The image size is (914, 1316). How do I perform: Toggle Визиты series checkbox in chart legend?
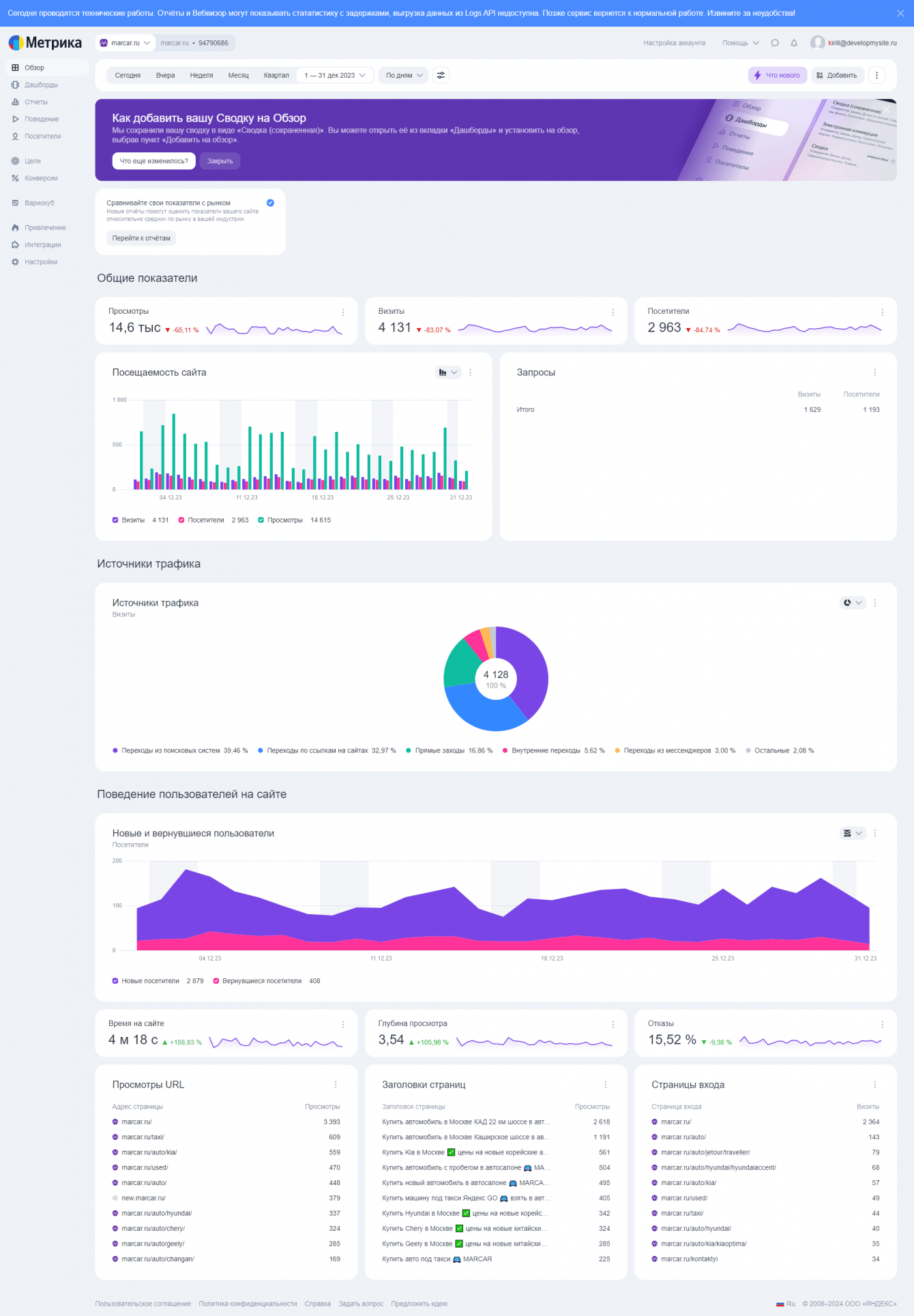pos(115,521)
